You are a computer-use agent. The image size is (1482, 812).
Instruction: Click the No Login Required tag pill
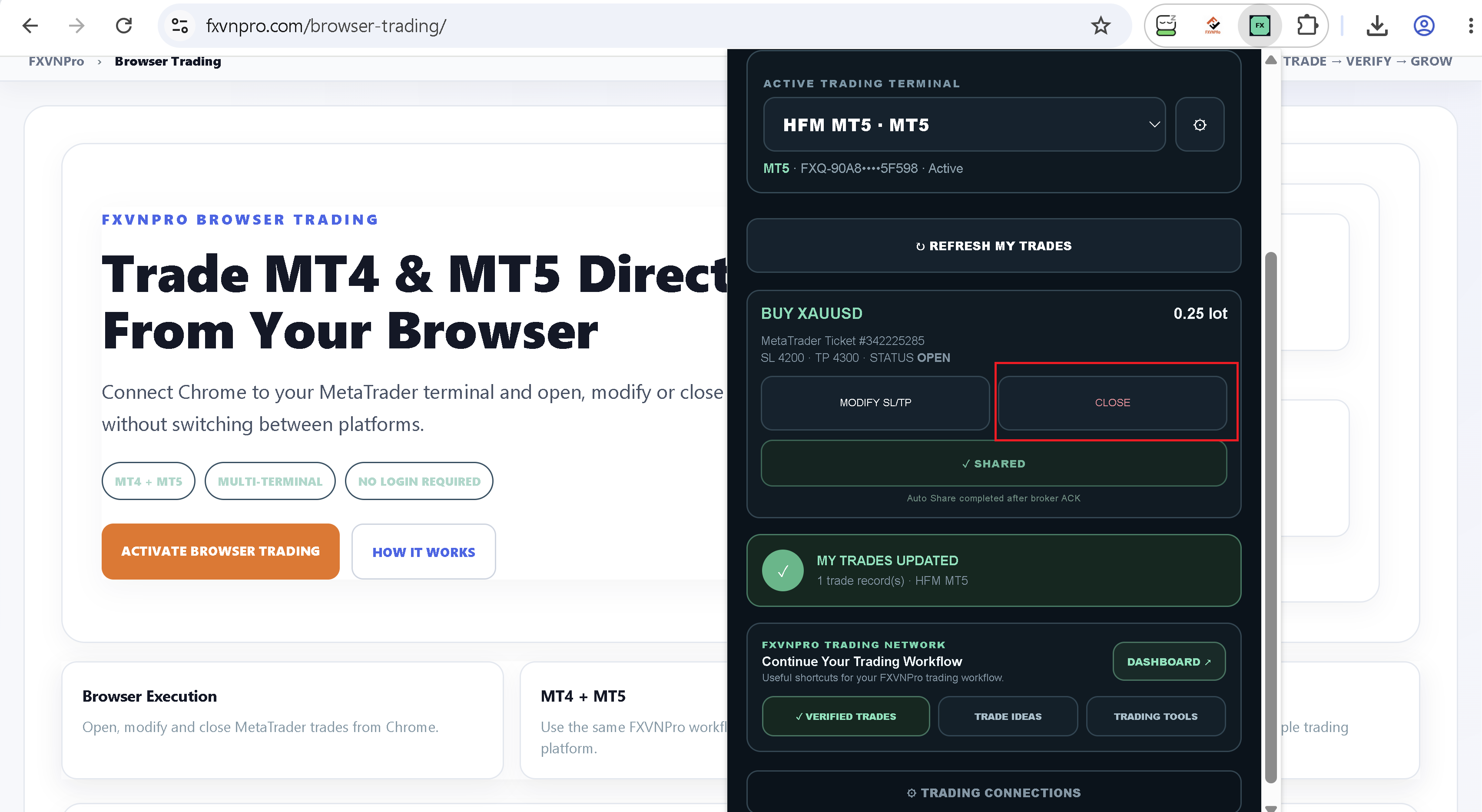point(419,481)
